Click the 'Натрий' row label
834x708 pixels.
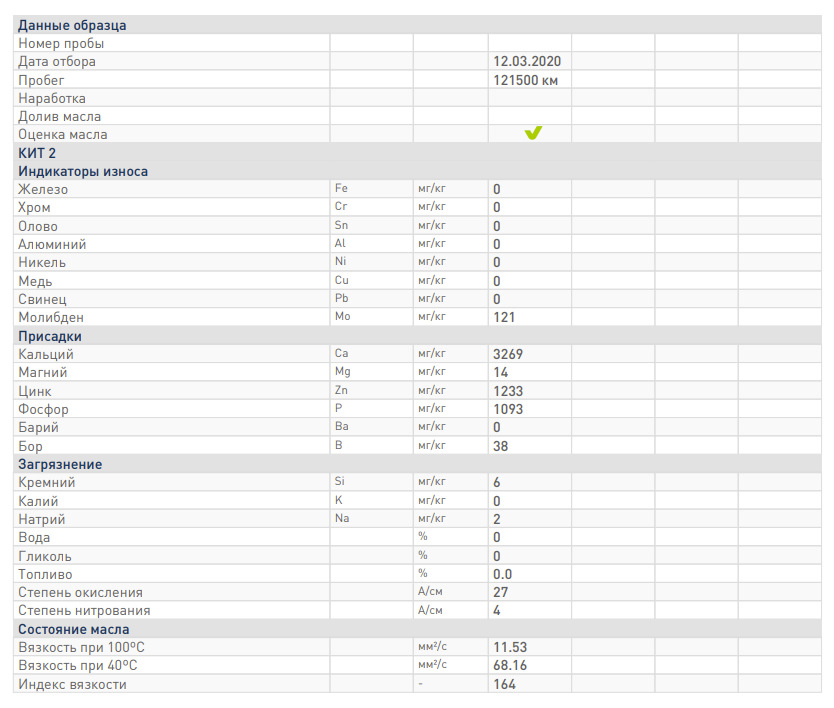pos(41,519)
